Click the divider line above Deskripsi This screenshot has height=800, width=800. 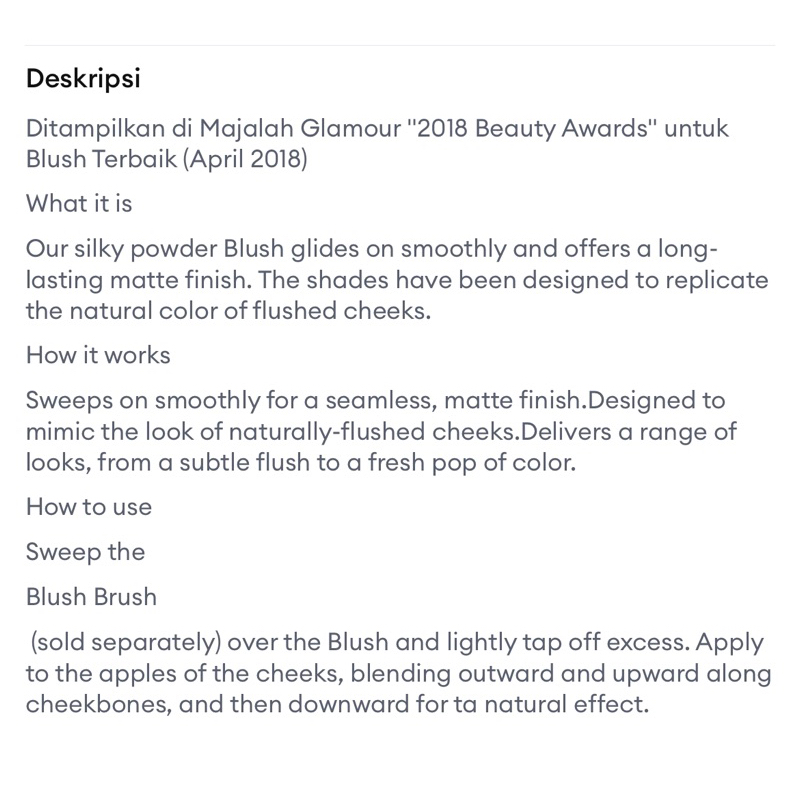pos(400,45)
